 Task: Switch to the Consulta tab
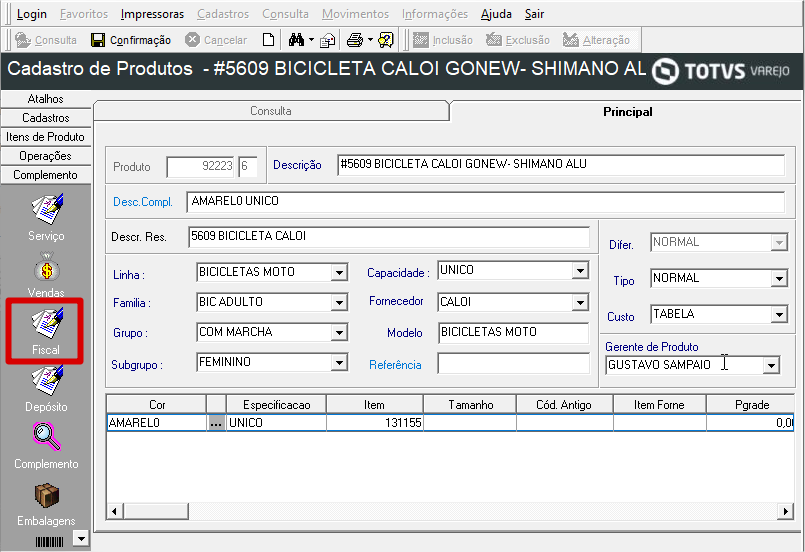tap(271, 111)
